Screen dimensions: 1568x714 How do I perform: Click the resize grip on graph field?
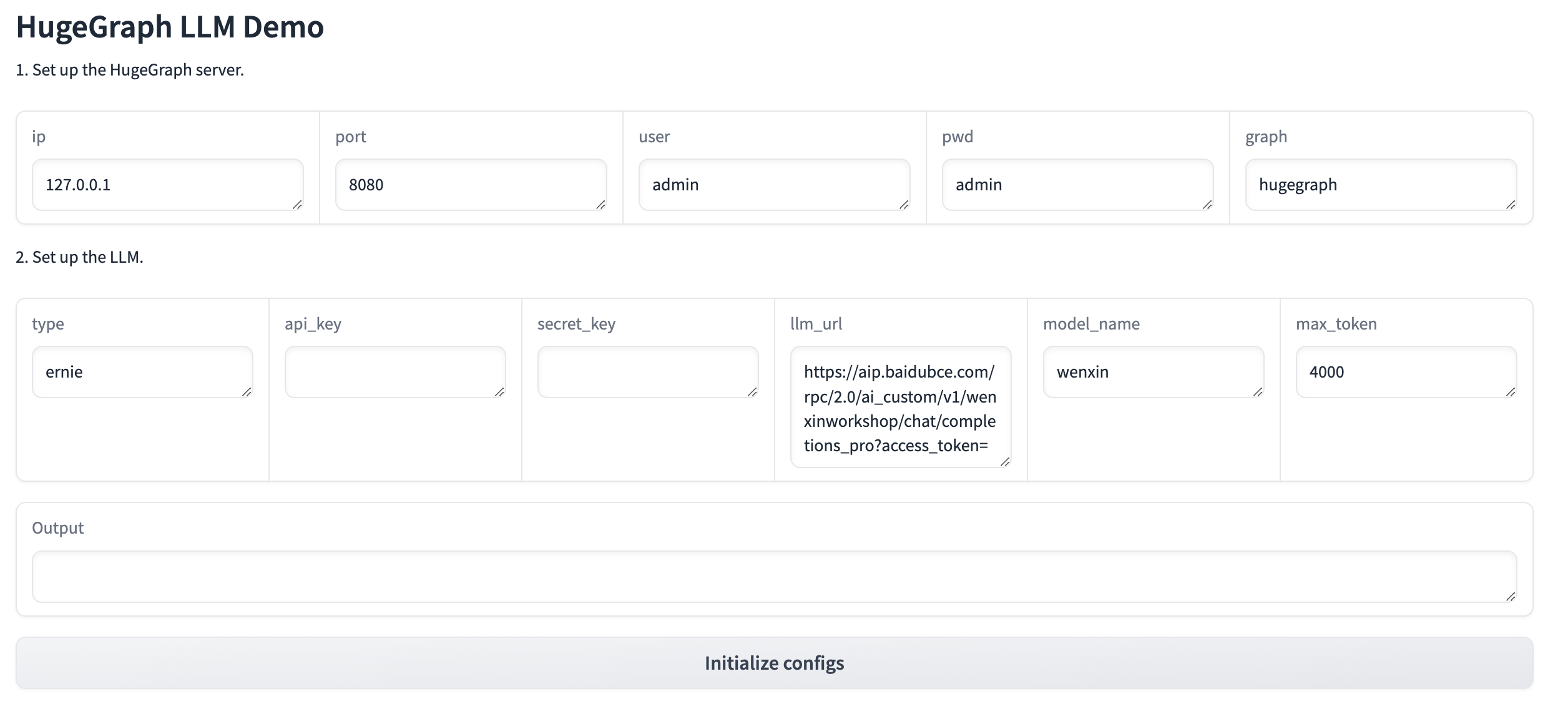coord(1511,205)
